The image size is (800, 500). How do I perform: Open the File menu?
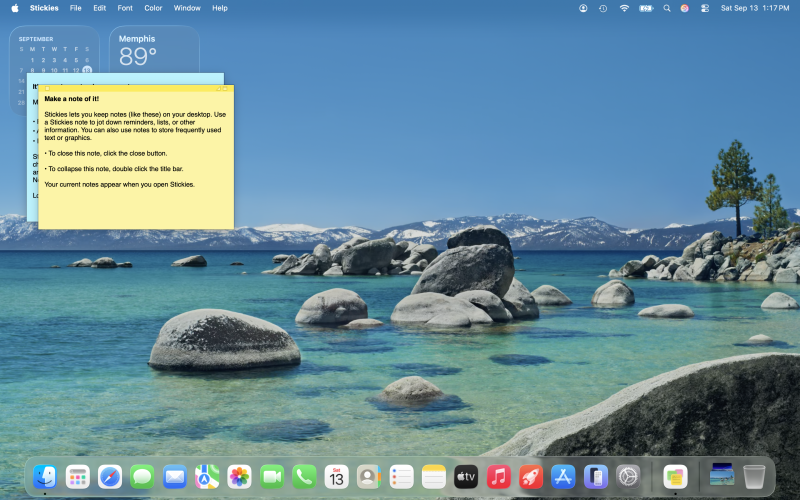[x=76, y=8]
